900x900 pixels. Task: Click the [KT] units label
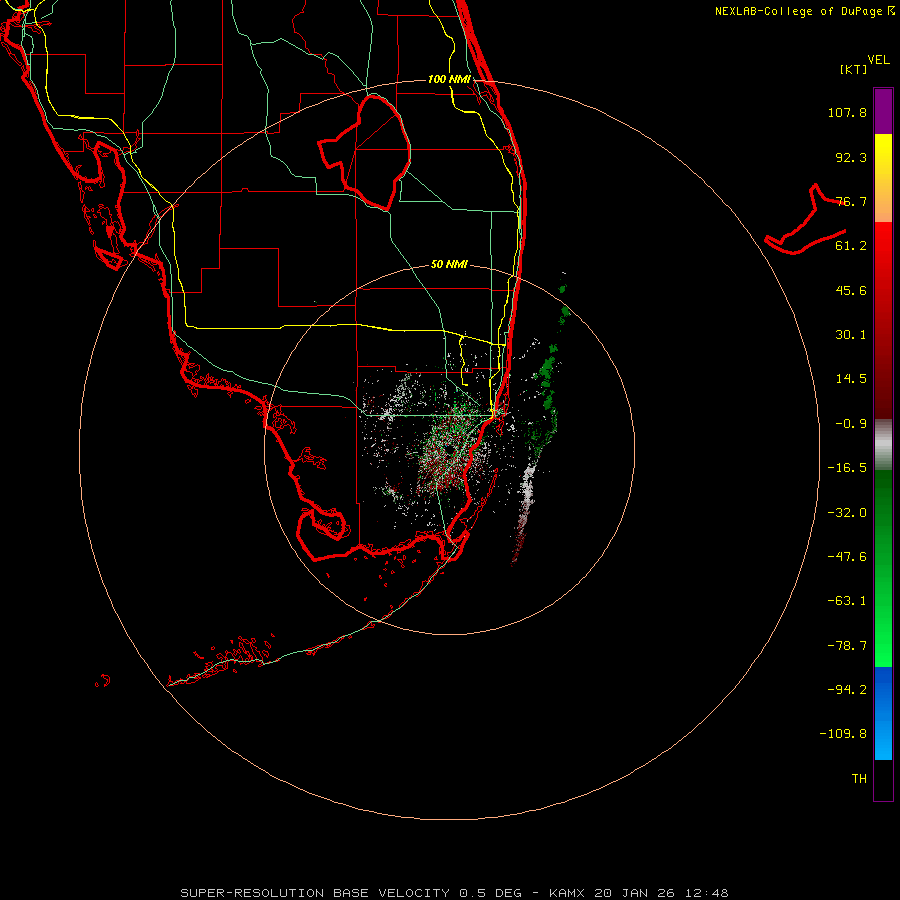point(853,69)
